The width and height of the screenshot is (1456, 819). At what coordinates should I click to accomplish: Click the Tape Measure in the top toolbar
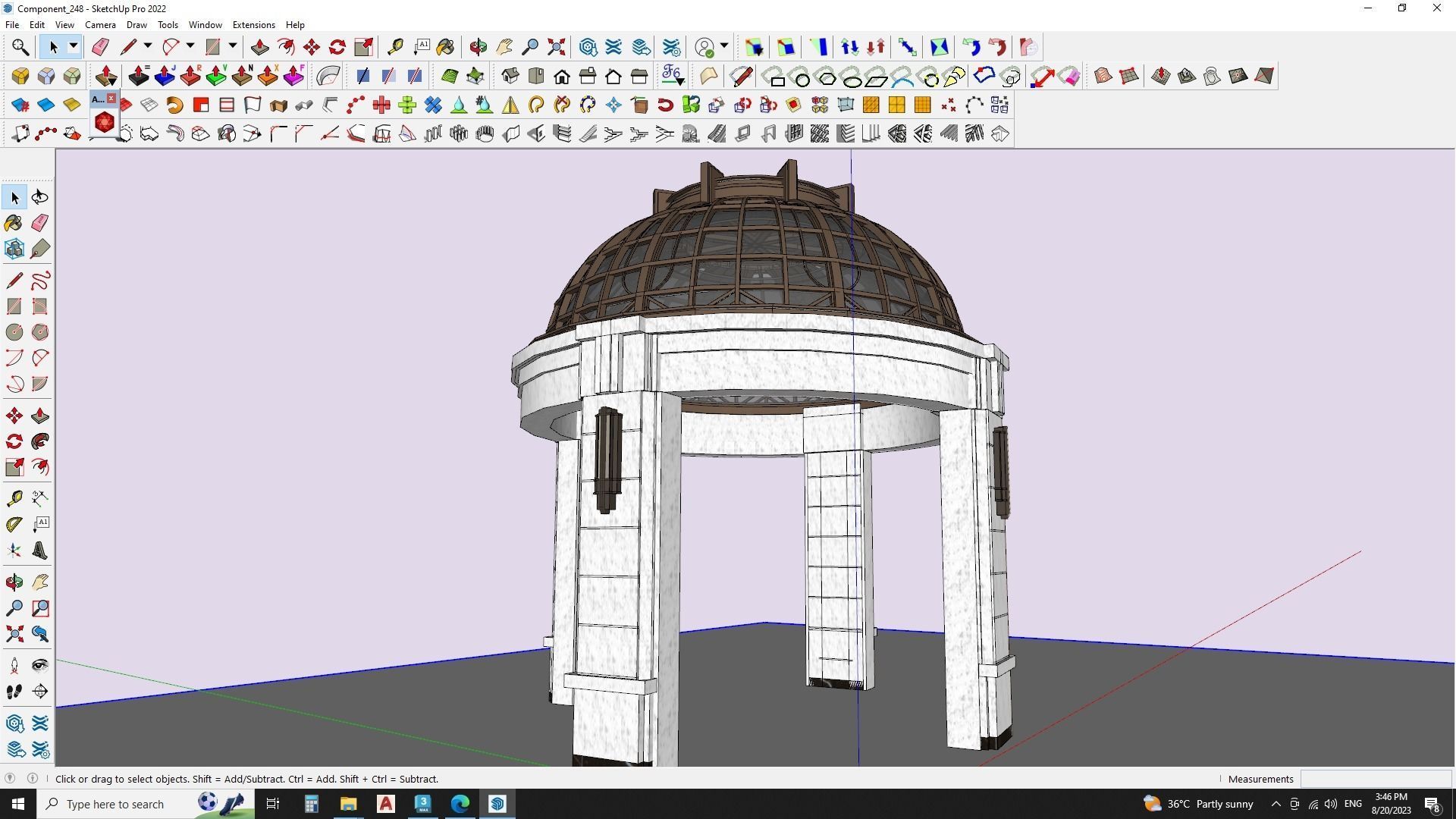(395, 47)
